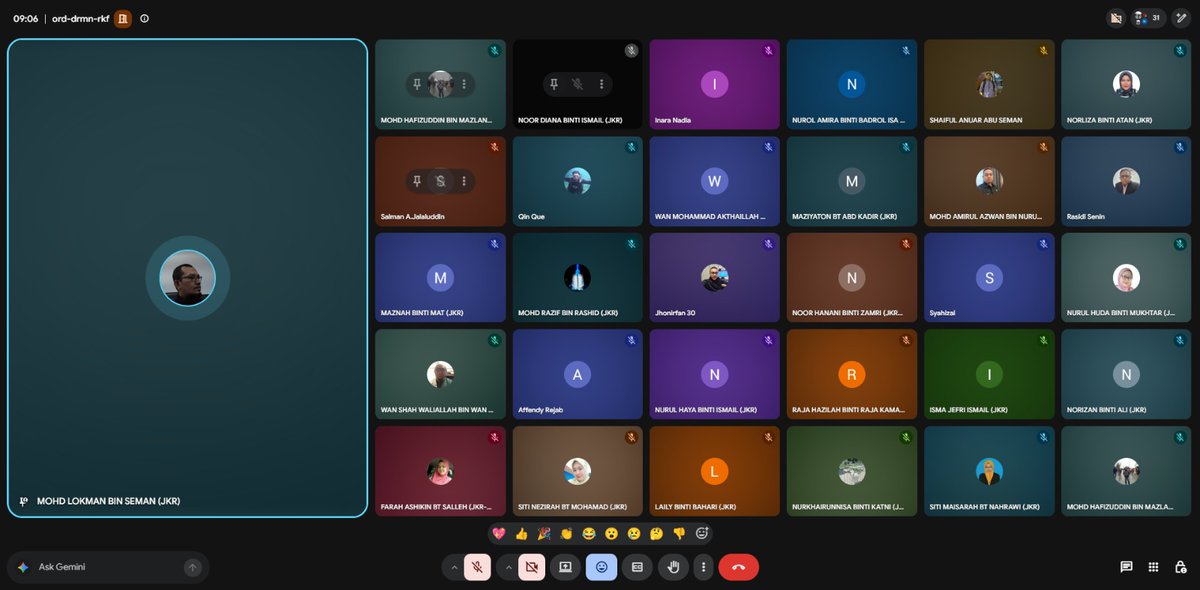Toggle the camera off button
This screenshot has height=590, width=1200.
tap(532, 567)
